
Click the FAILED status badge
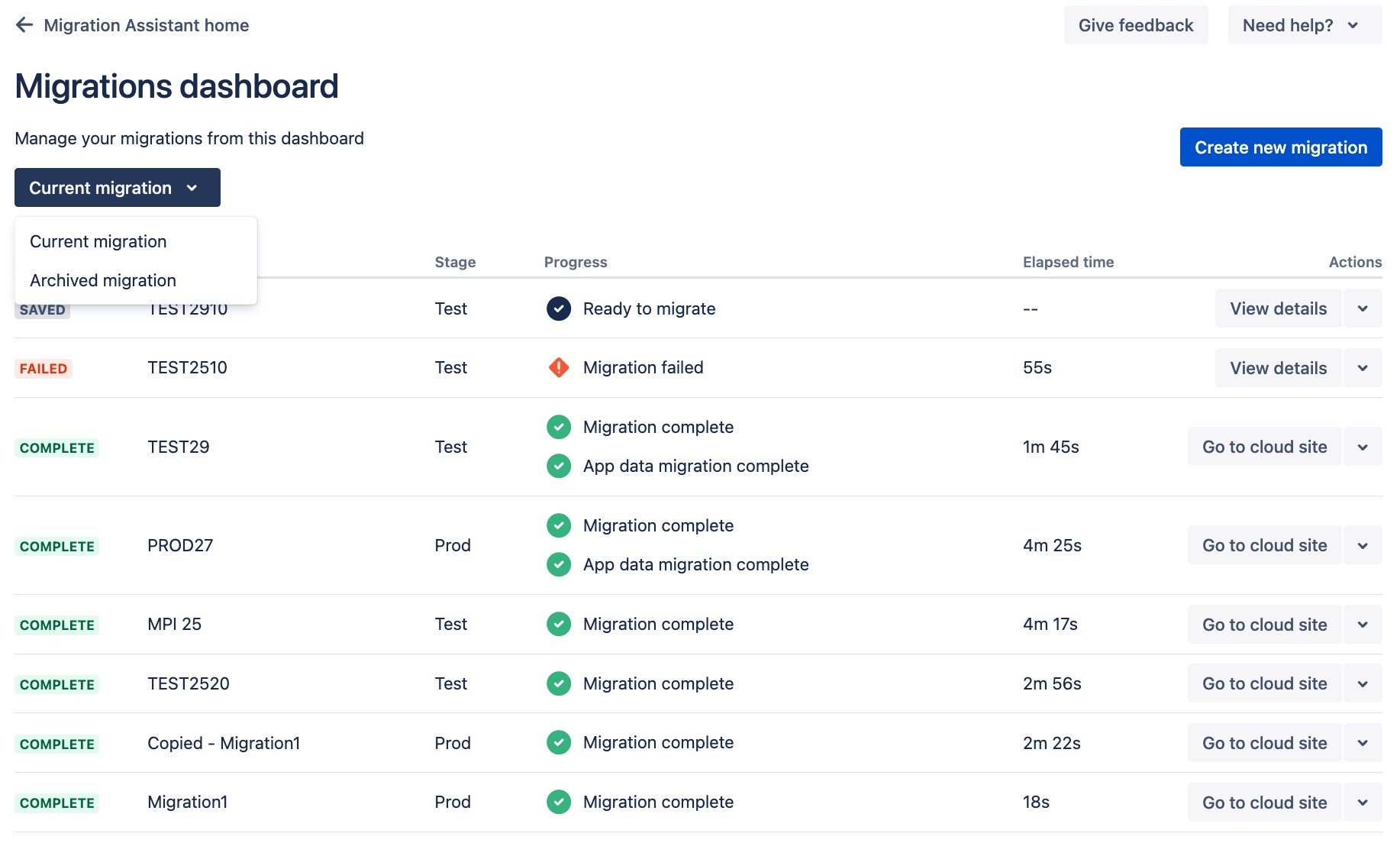coord(44,369)
